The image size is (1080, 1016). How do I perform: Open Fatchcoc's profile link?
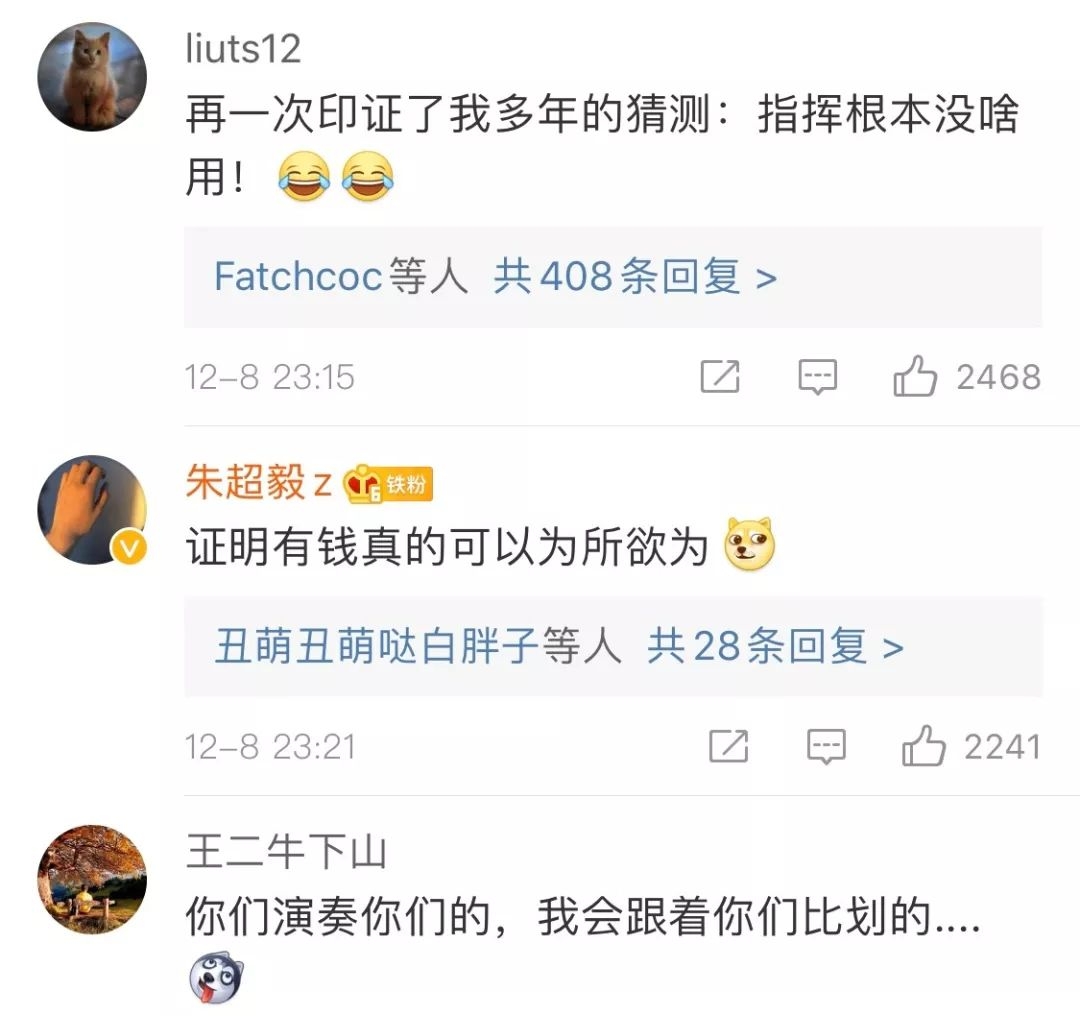coord(298,276)
